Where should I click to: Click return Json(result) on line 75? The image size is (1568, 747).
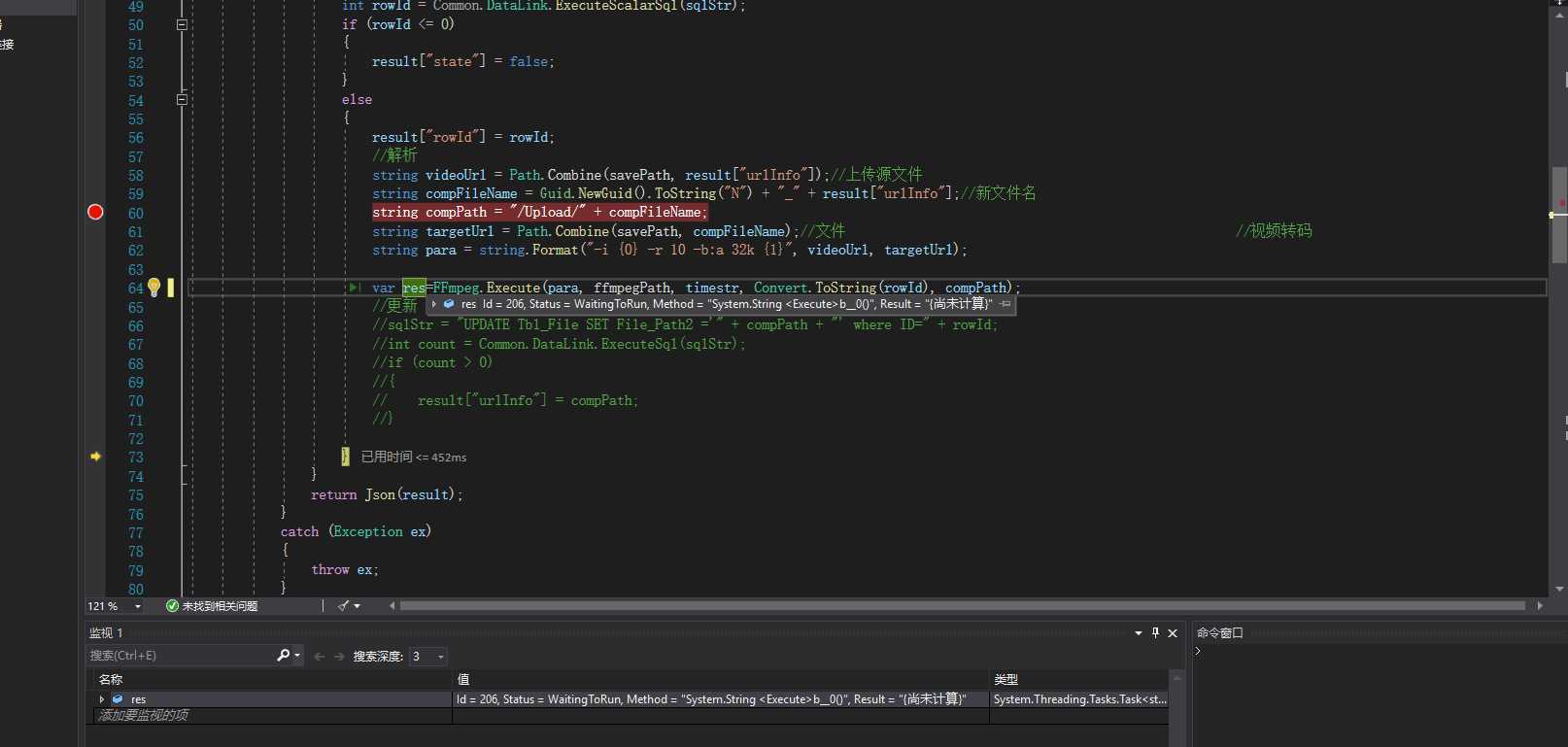pyautogui.click(x=387, y=494)
